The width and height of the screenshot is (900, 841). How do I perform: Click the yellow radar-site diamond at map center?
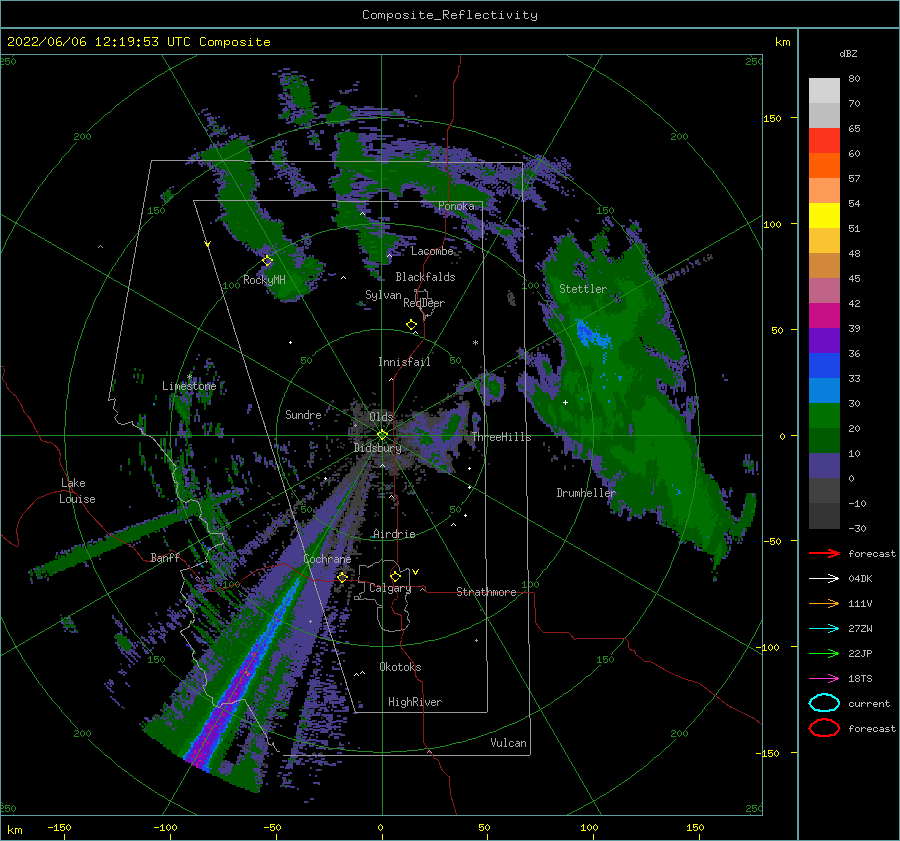[x=382, y=435]
